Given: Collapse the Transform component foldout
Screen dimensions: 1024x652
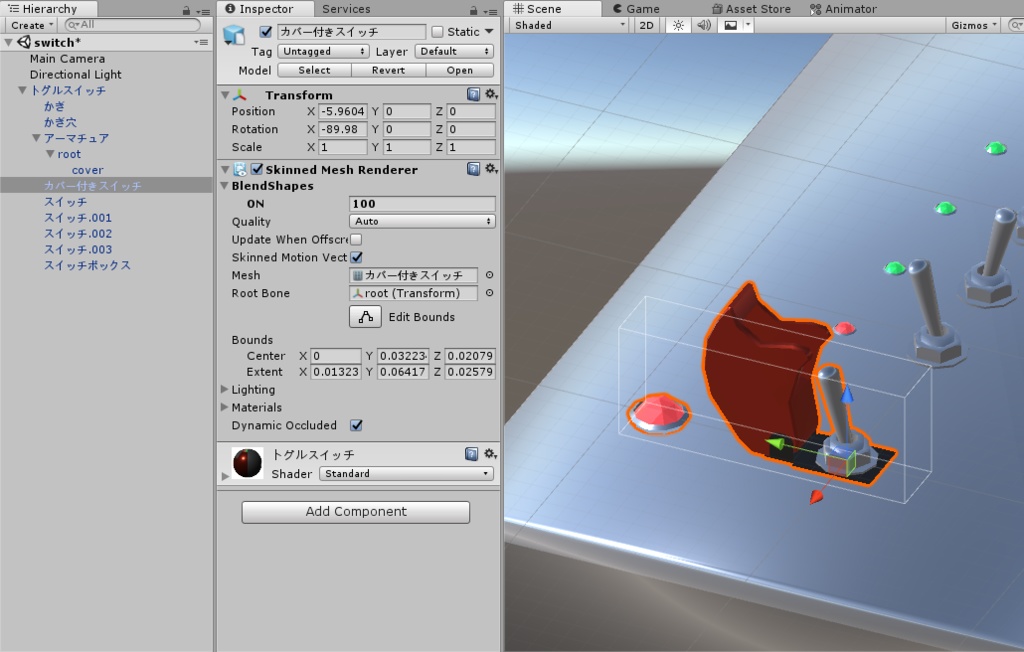Looking at the screenshot, I should pos(225,95).
